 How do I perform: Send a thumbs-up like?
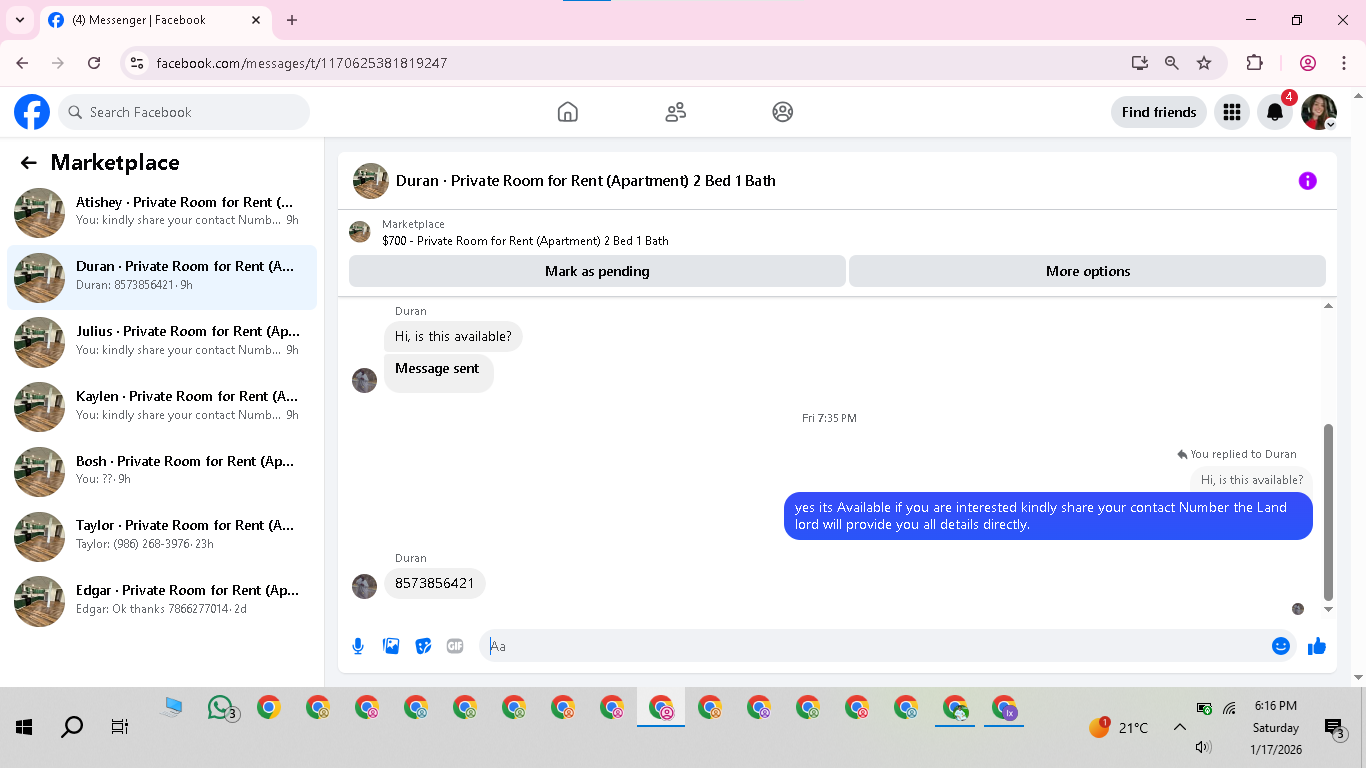click(1317, 646)
